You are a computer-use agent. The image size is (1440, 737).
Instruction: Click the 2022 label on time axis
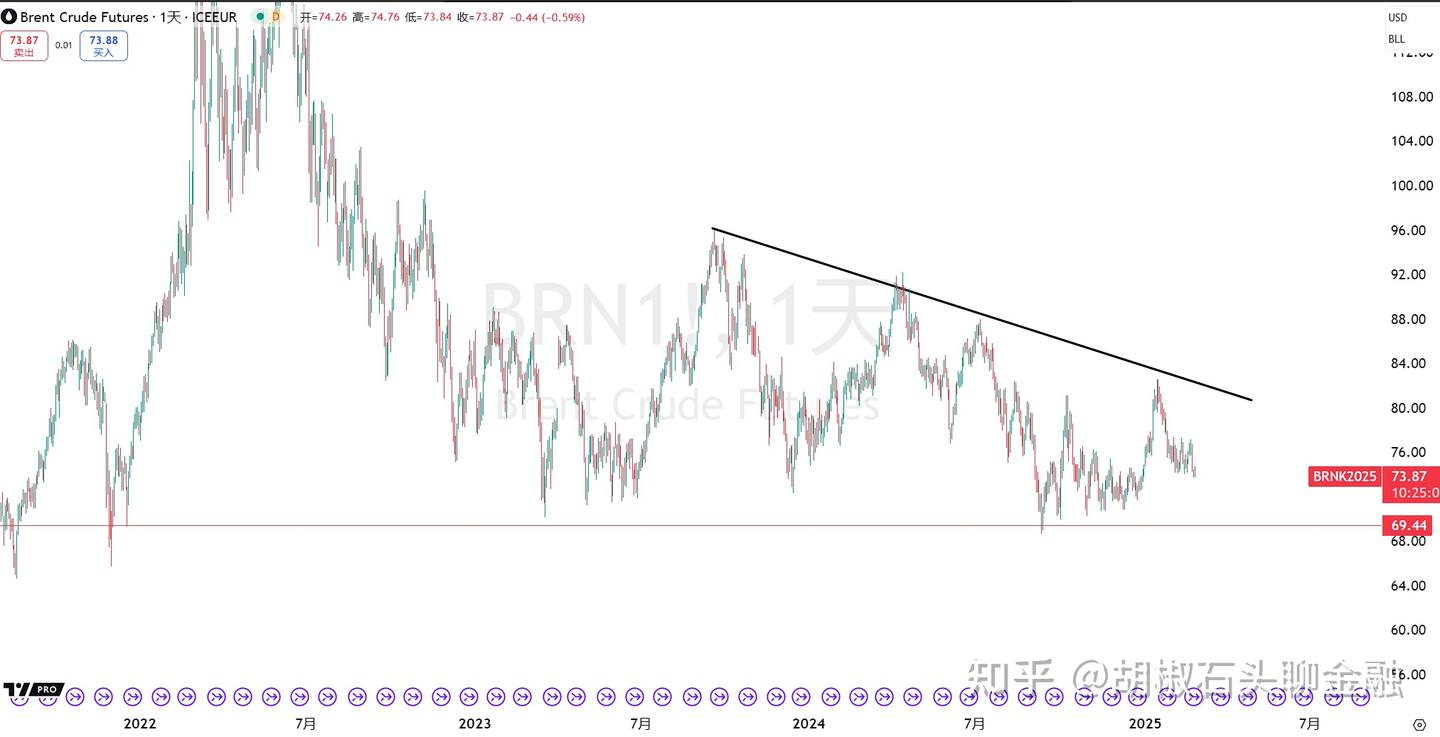click(x=139, y=723)
